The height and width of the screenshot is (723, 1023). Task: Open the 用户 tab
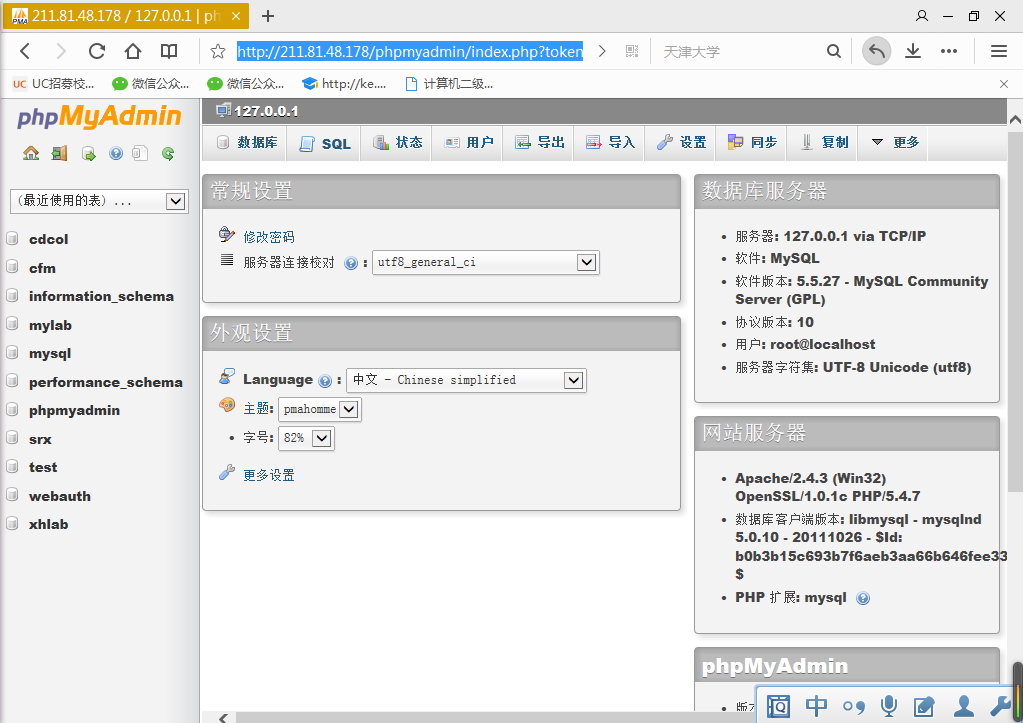click(x=468, y=142)
